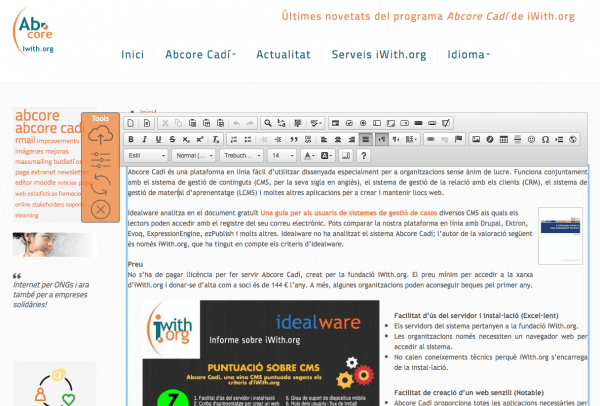Viewport: 600px width, 406px height.
Task: Expand the Idioma language menu
Action: 468,55
